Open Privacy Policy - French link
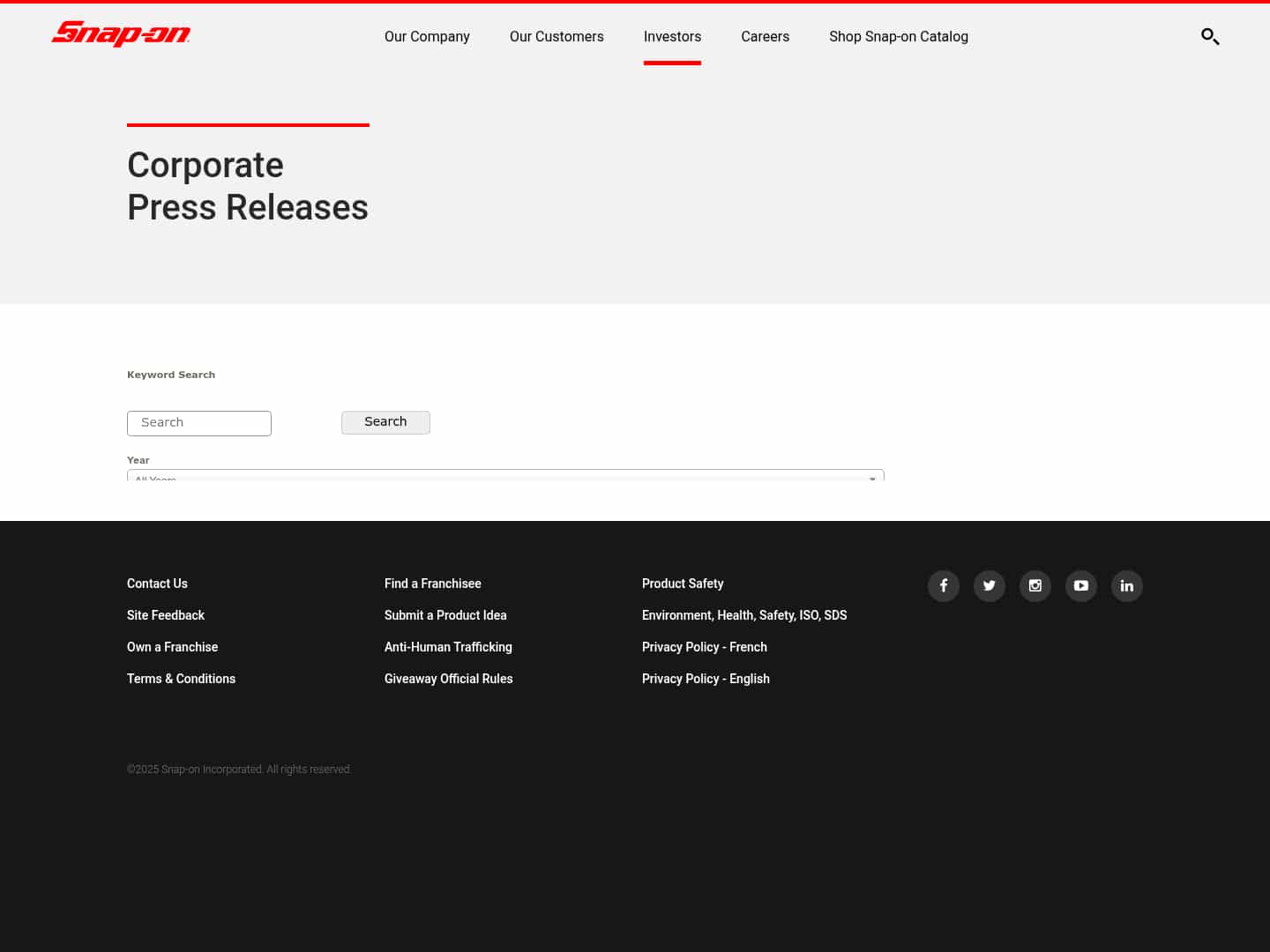 (x=704, y=647)
